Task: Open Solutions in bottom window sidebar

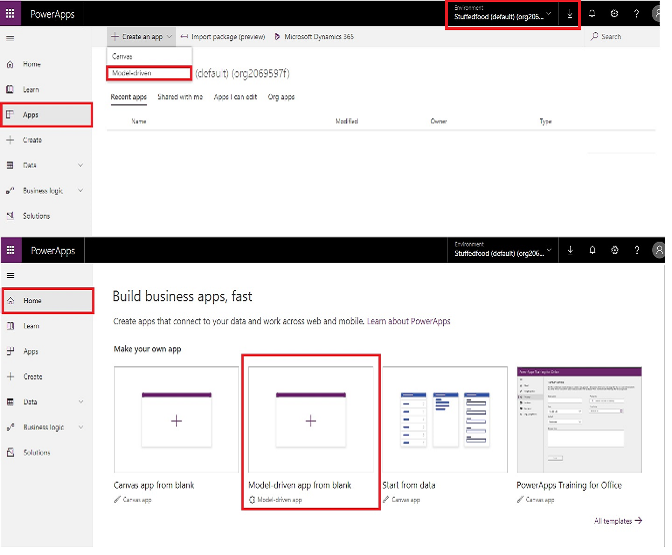Action: (47, 453)
